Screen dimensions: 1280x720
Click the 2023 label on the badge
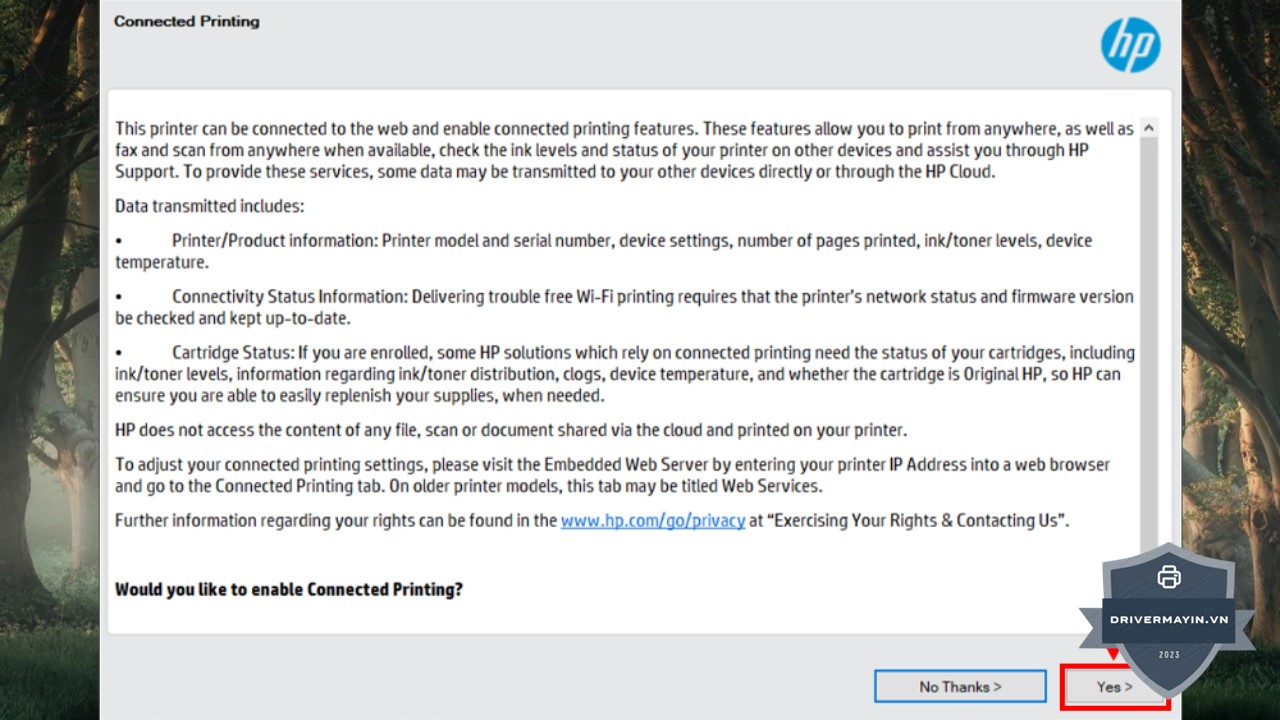(x=1168, y=655)
